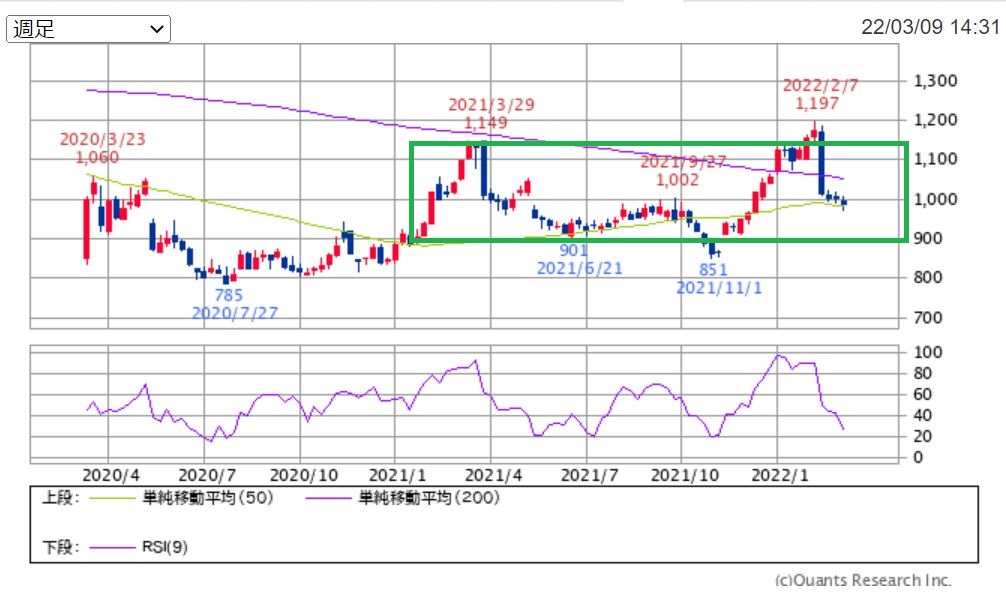This screenshot has width=1006, height=595.
Task: Click the 2022/2/7 high date annotation
Action: point(821,85)
